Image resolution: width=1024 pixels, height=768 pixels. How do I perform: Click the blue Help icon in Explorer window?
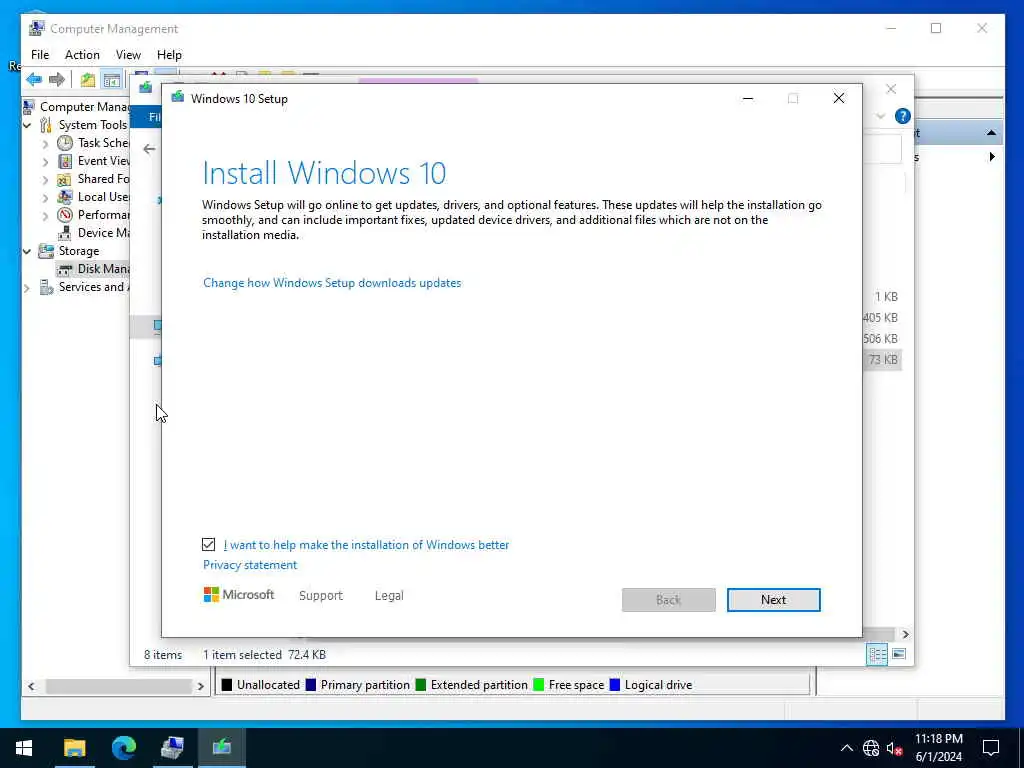tap(903, 116)
